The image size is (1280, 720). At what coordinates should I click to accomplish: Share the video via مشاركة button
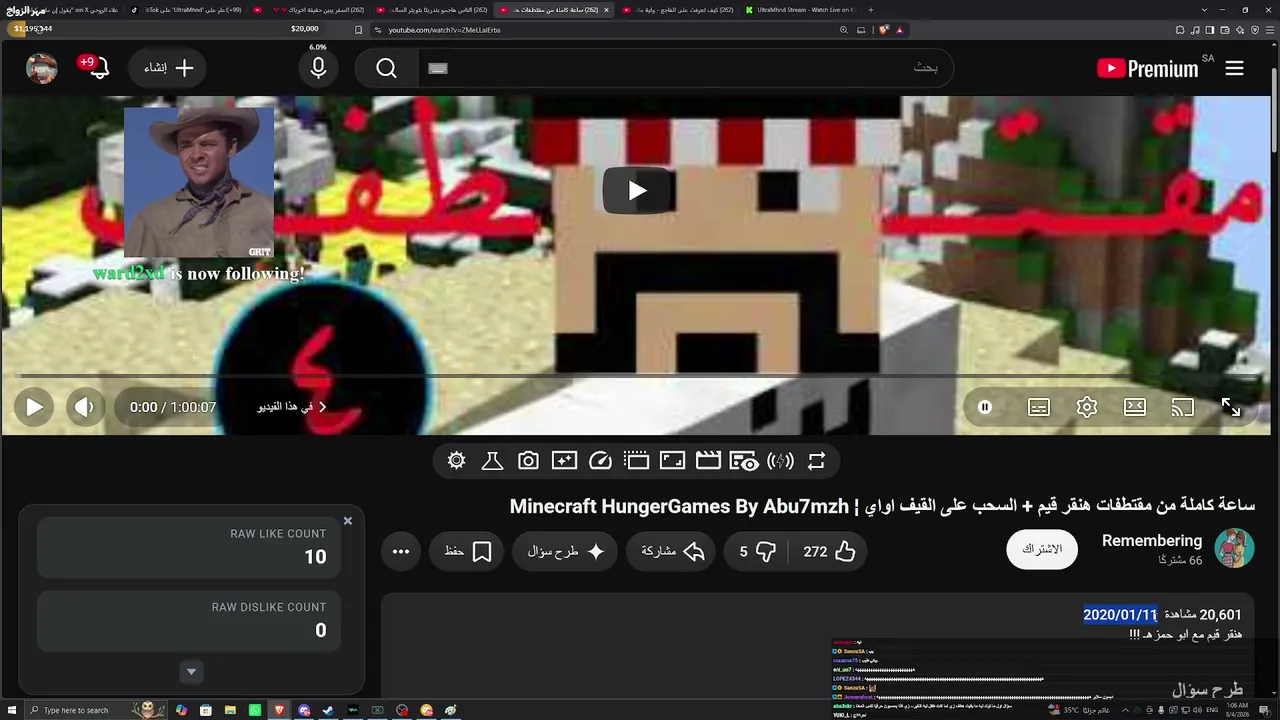pos(672,551)
